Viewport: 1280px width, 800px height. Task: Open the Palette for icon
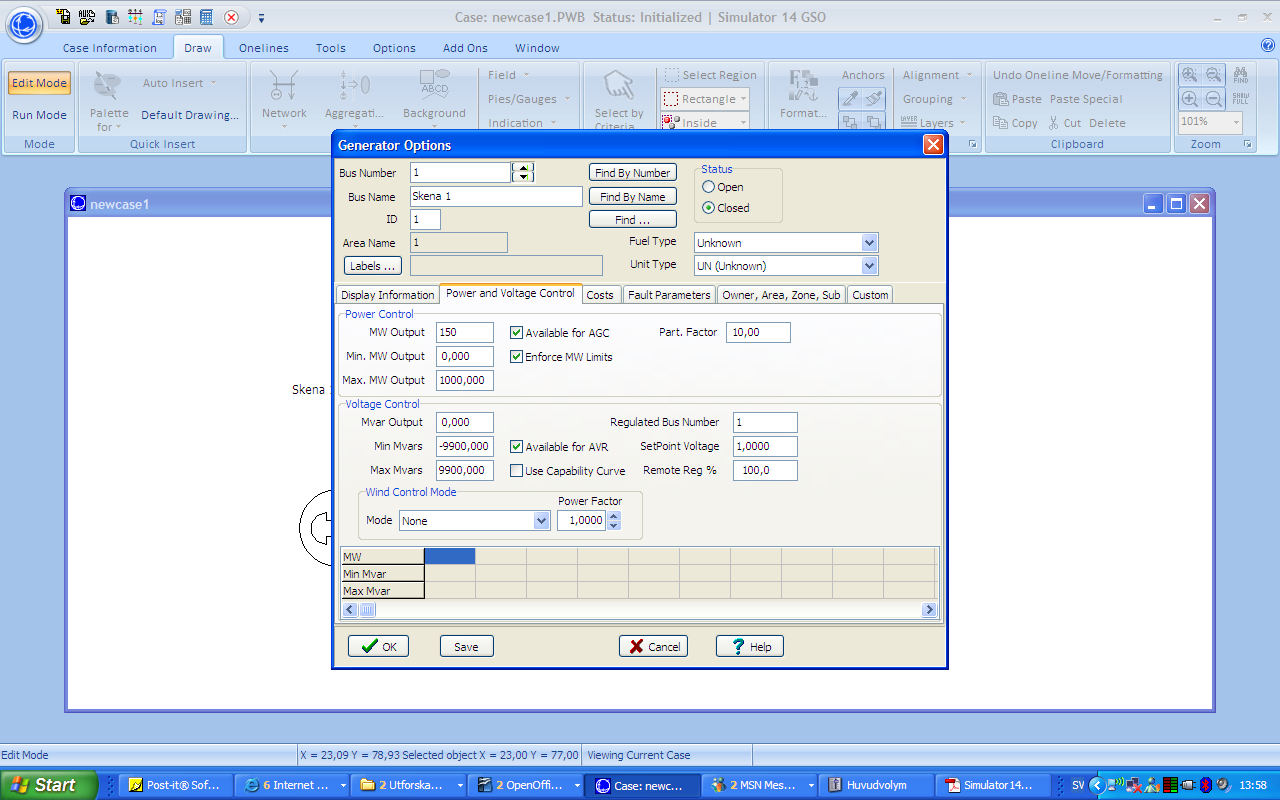108,100
